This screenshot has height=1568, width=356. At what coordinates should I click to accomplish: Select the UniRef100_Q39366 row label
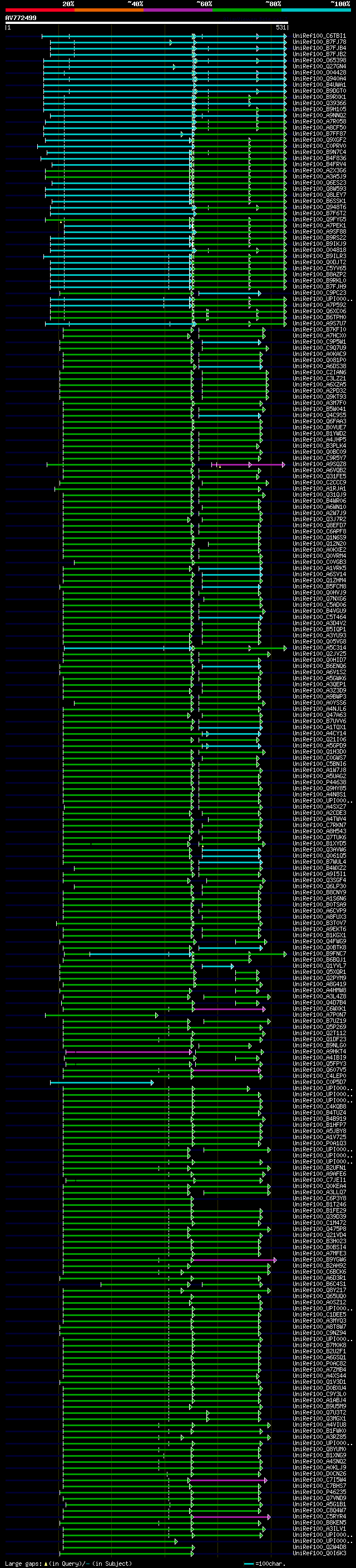[x=319, y=103]
